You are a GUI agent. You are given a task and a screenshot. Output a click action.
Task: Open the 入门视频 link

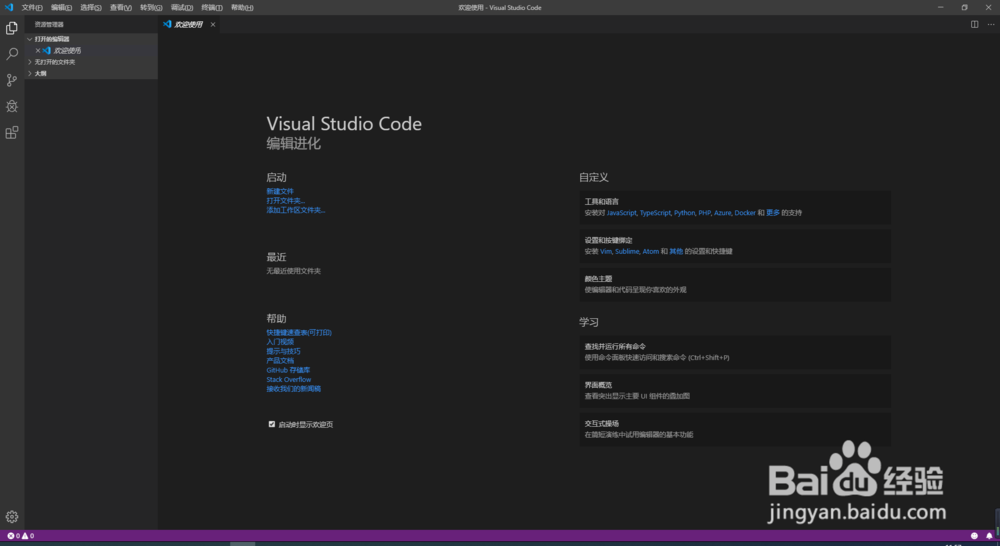pyautogui.click(x=280, y=342)
